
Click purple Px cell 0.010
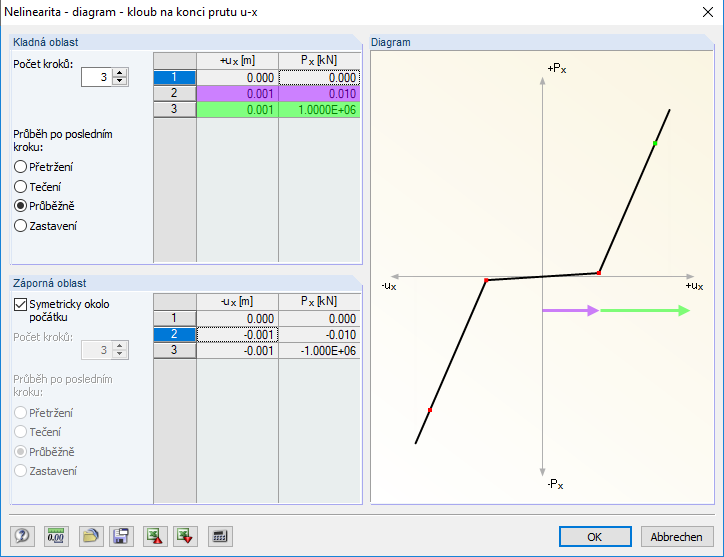(319, 94)
